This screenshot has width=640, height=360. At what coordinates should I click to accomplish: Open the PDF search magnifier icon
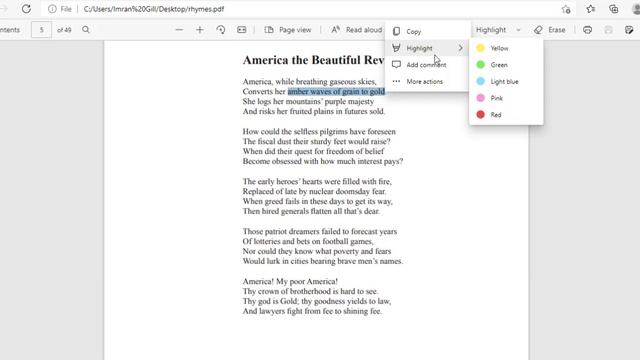coord(86,30)
